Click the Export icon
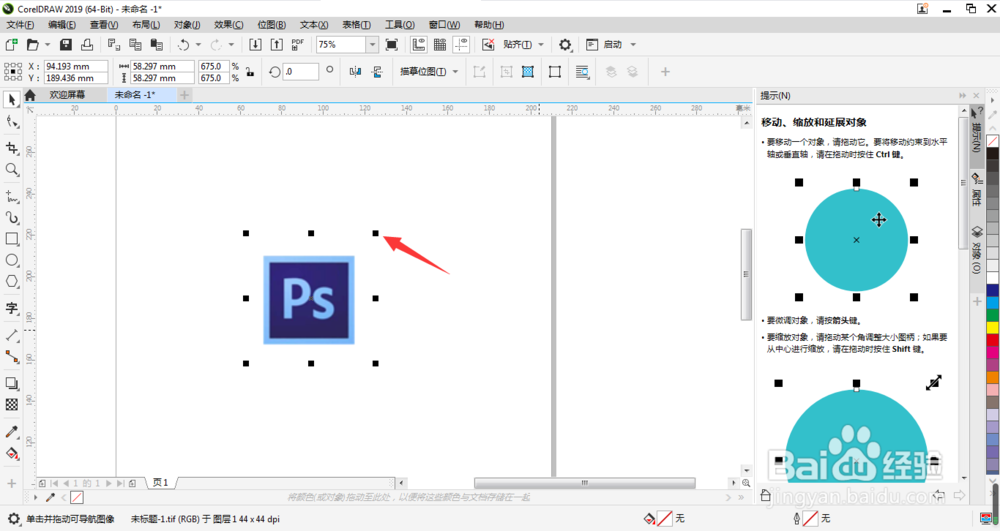The image size is (1000, 531). coord(276,45)
